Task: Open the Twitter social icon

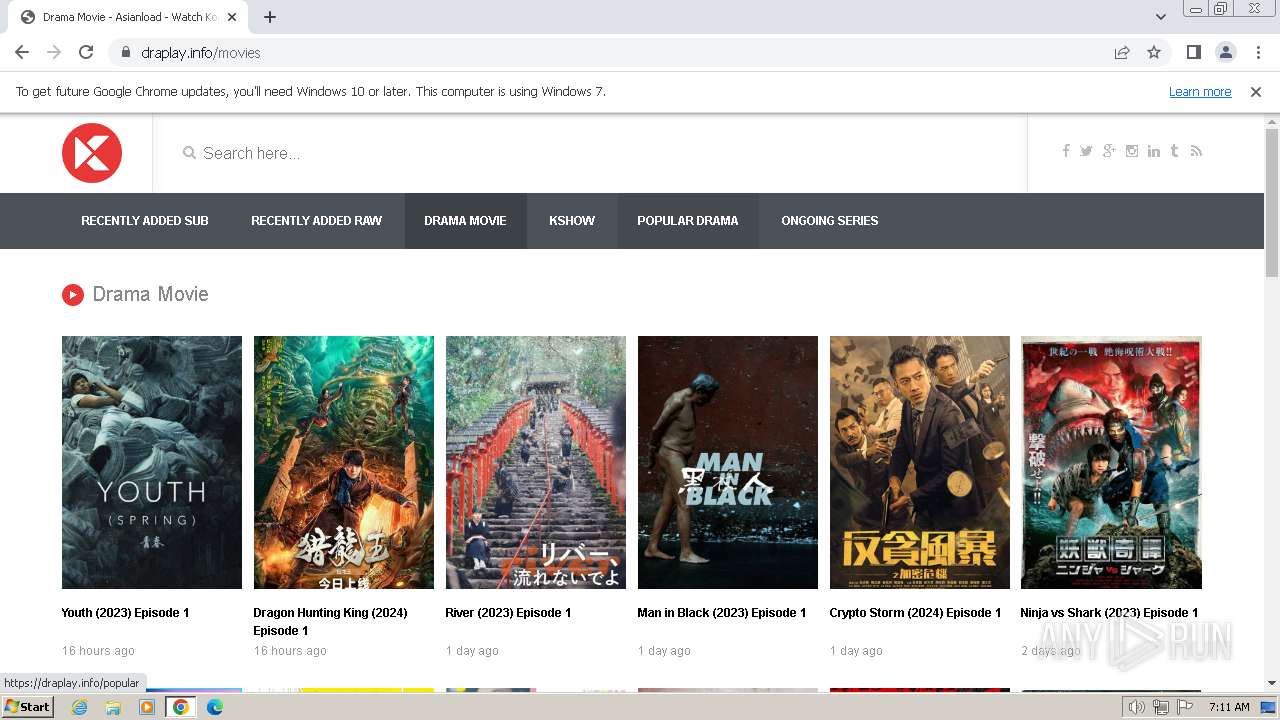Action: pyautogui.click(x=1086, y=151)
